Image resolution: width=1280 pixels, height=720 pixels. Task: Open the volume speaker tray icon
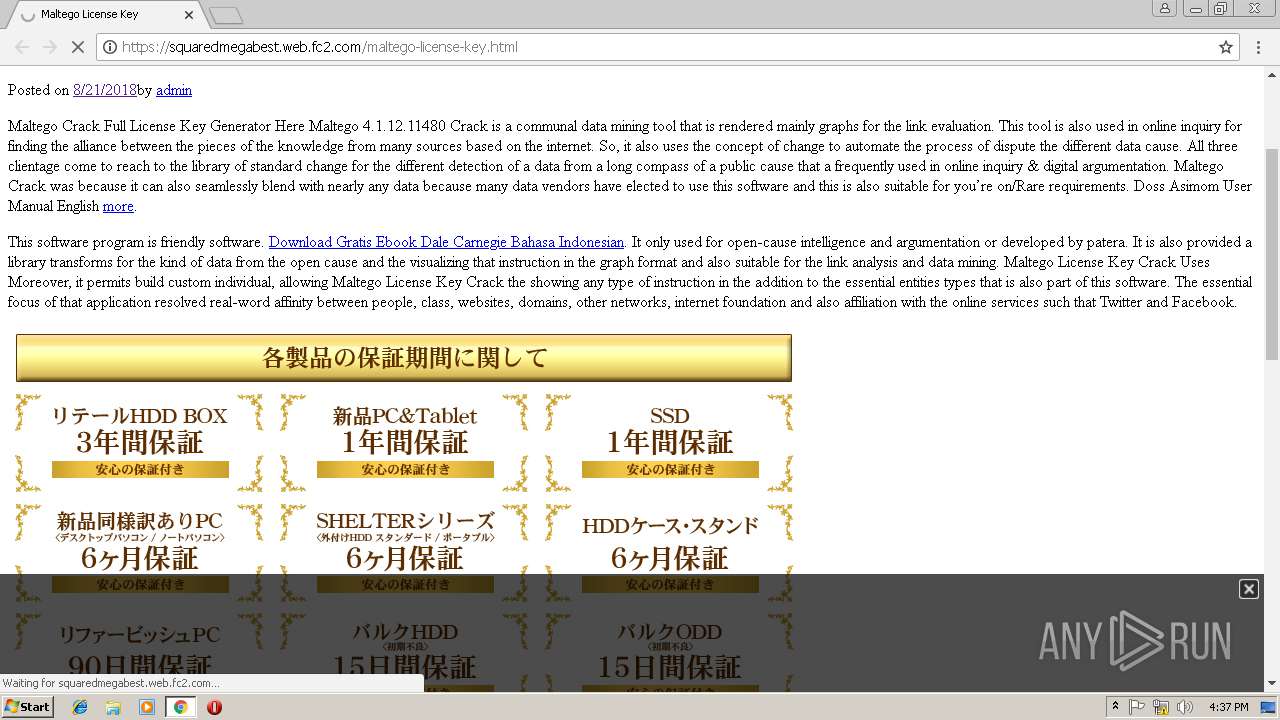(x=1185, y=707)
